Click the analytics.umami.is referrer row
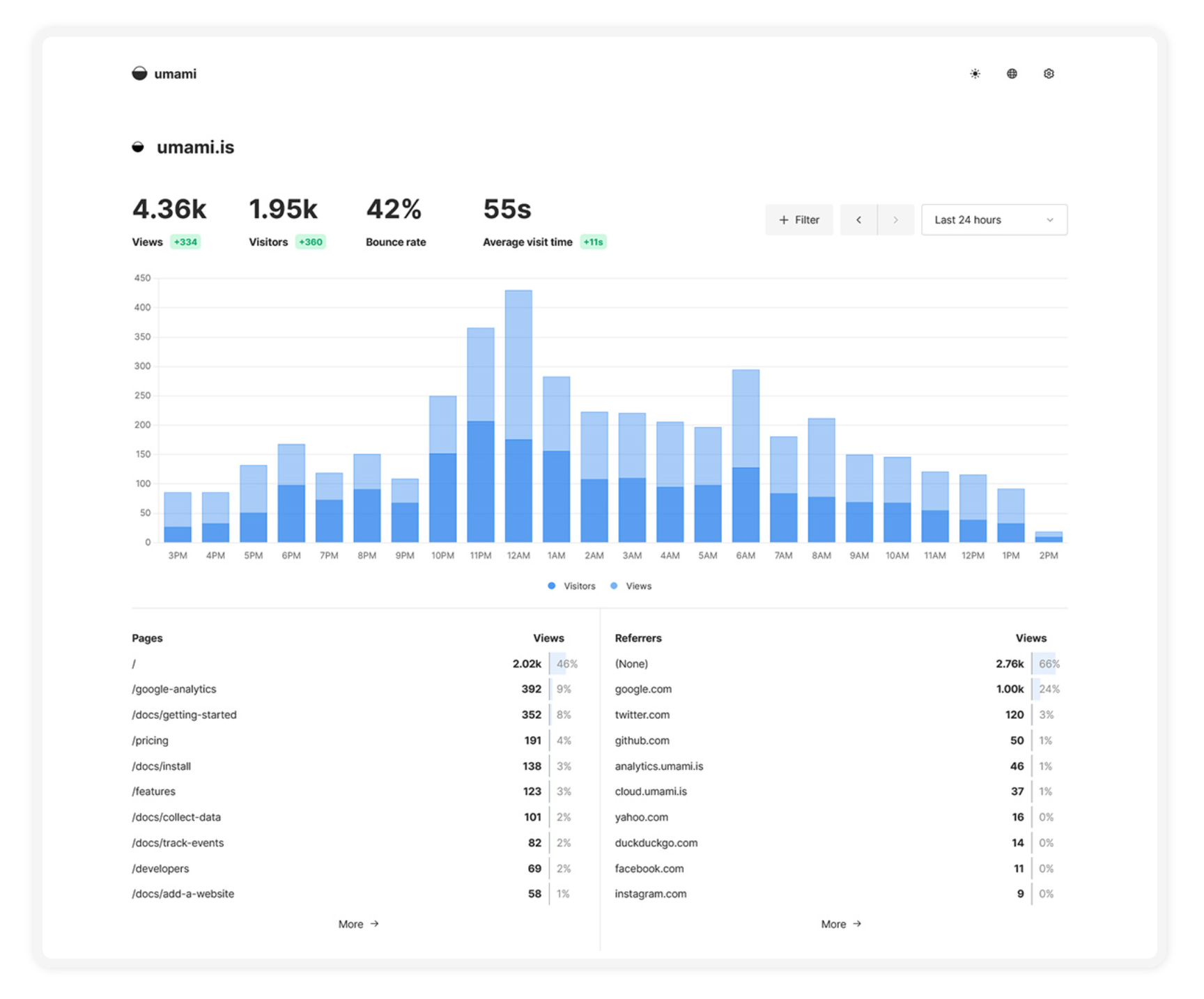 pos(838,766)
